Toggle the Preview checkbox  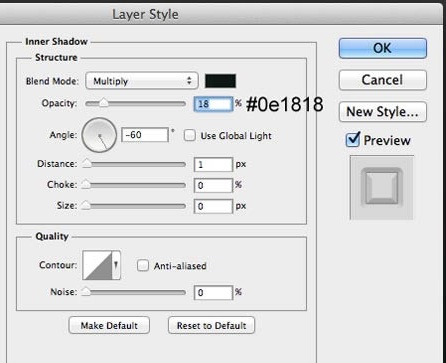point(353,140)
